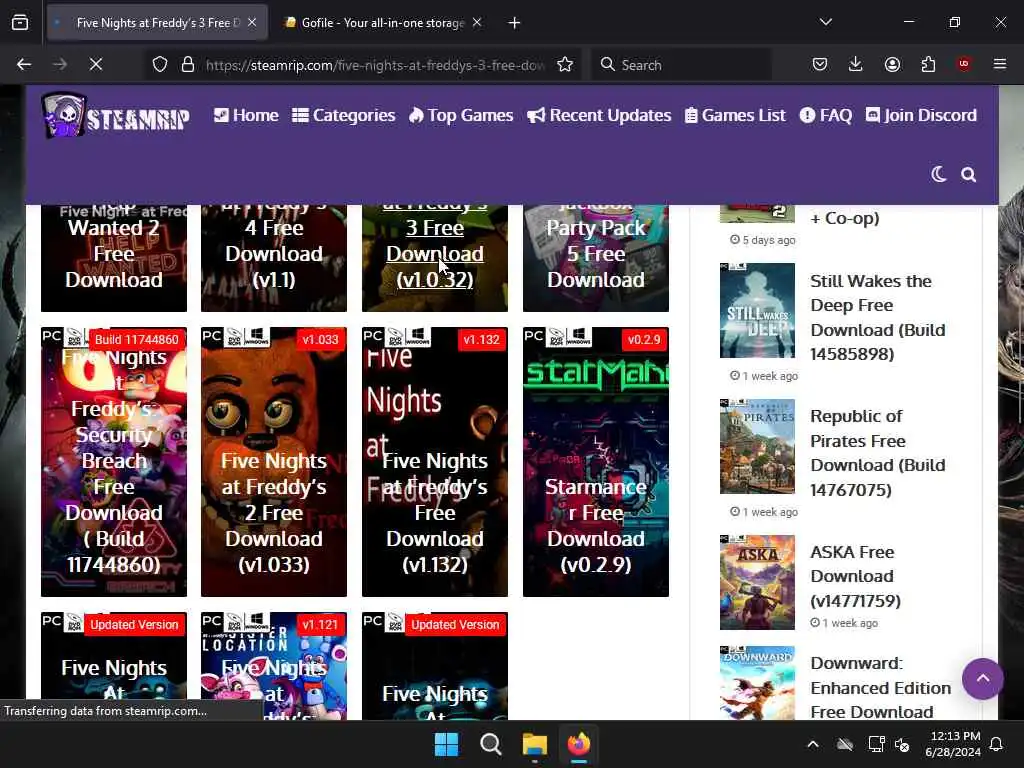Go back using the browser back arrow
The image size is (1024, 768).
(x=24, y=64)
